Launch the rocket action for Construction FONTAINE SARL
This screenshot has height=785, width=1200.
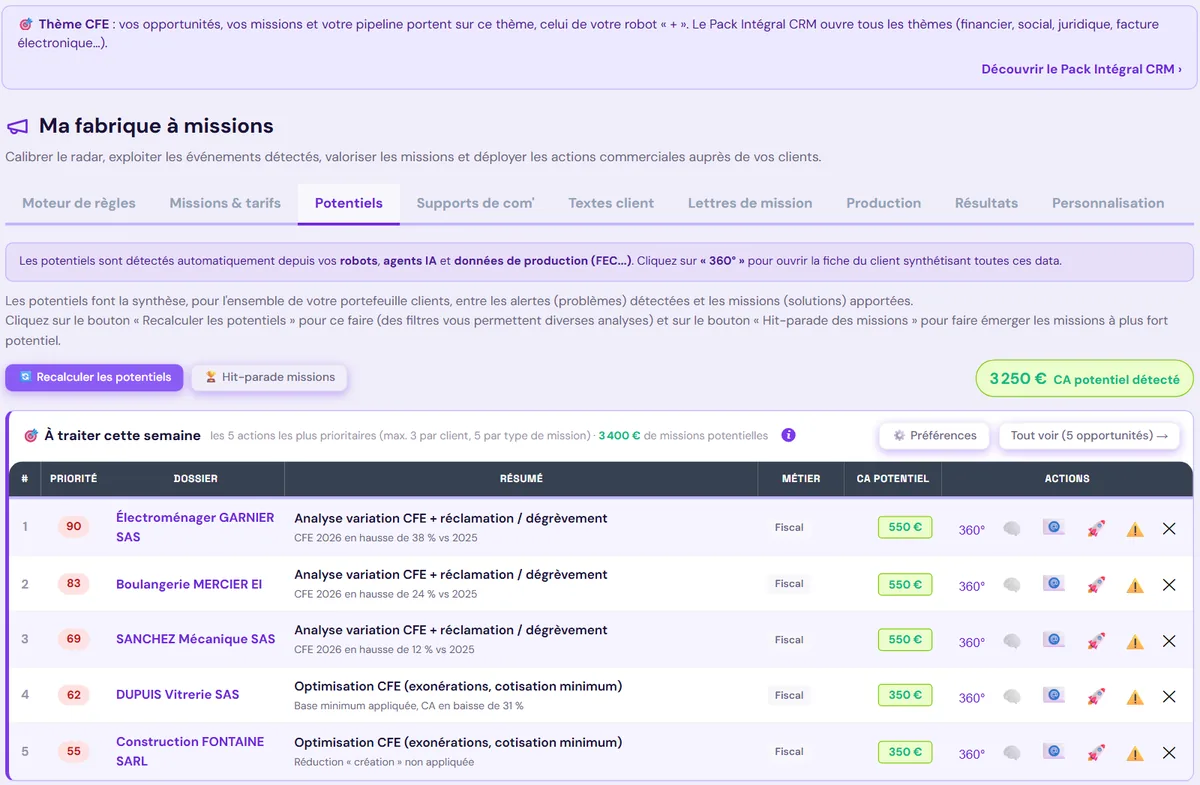pyautogui.click(x=1096, y=752)
